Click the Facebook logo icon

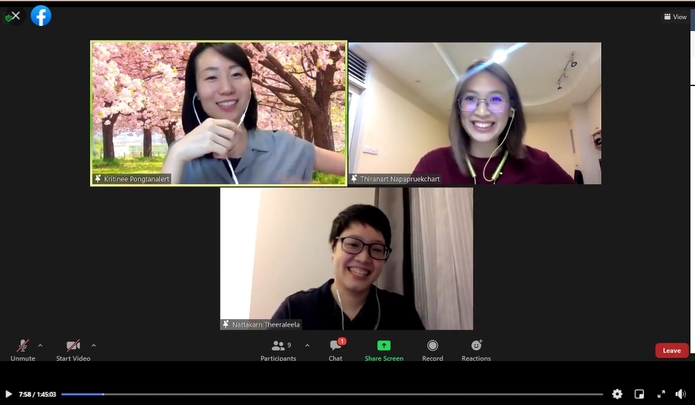pos(41,16)
